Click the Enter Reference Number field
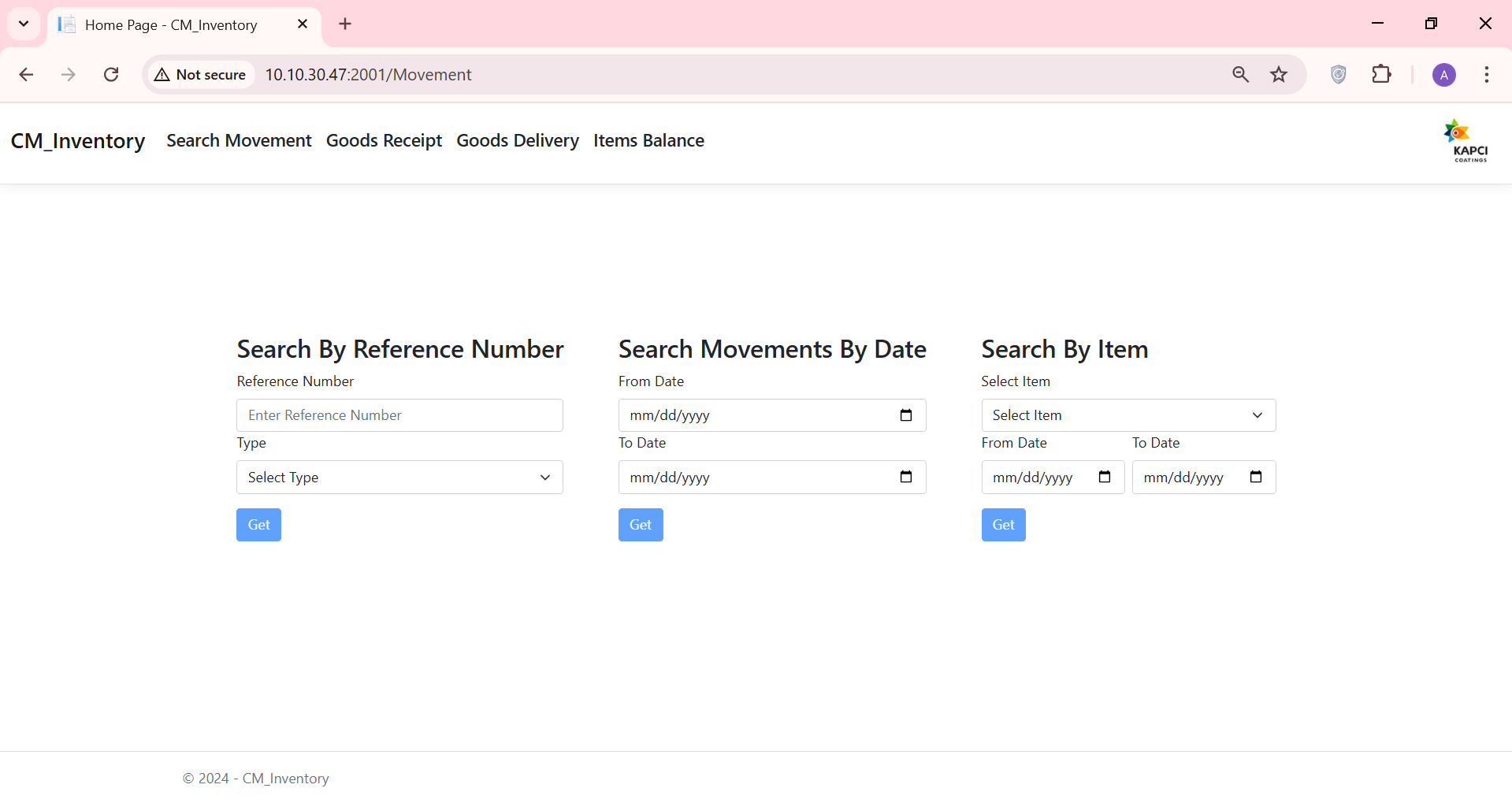Viewport: 1512px width, 803px height. (399, 415)
